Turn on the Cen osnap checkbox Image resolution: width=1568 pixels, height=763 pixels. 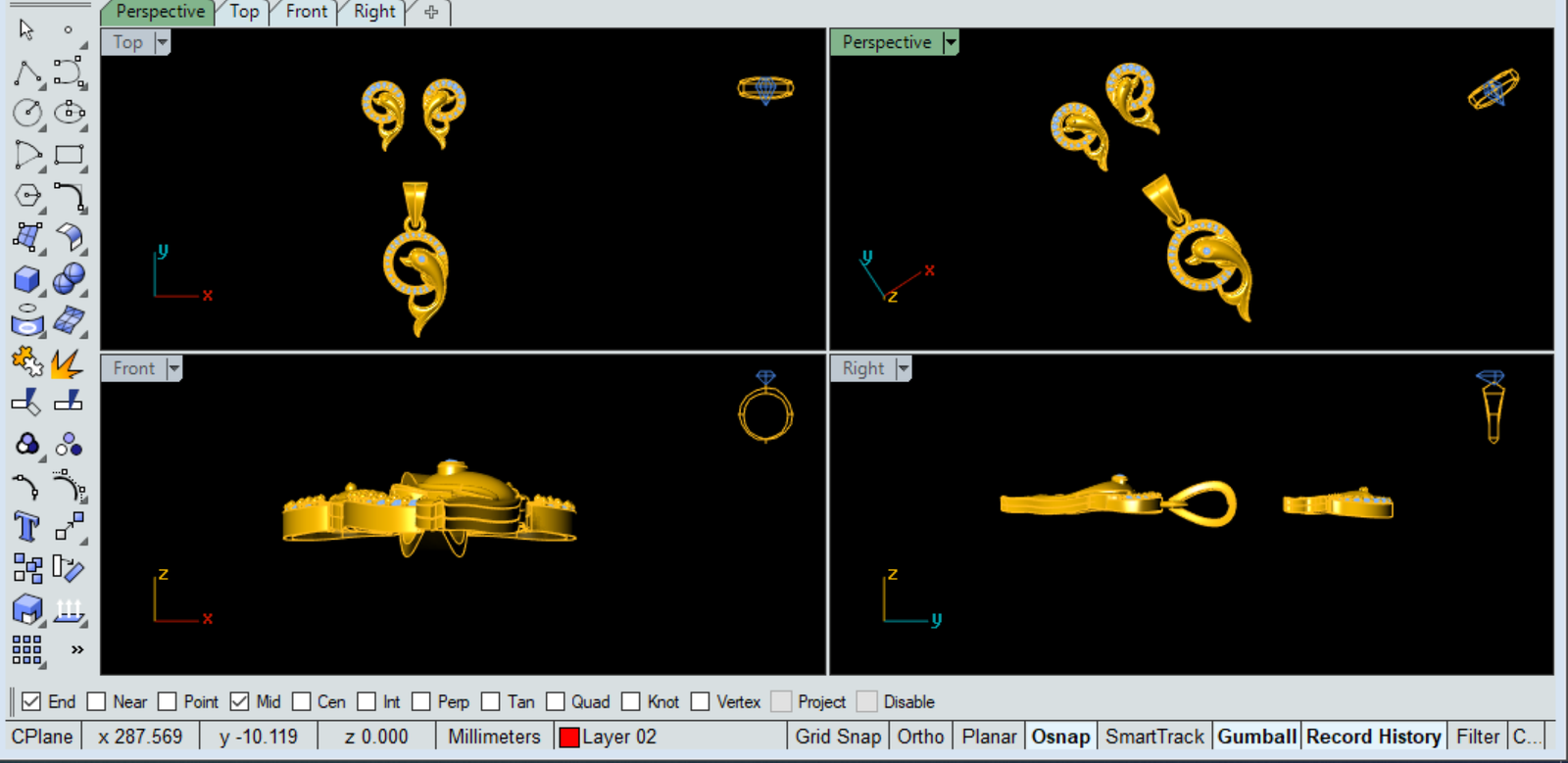pos(302,701)
